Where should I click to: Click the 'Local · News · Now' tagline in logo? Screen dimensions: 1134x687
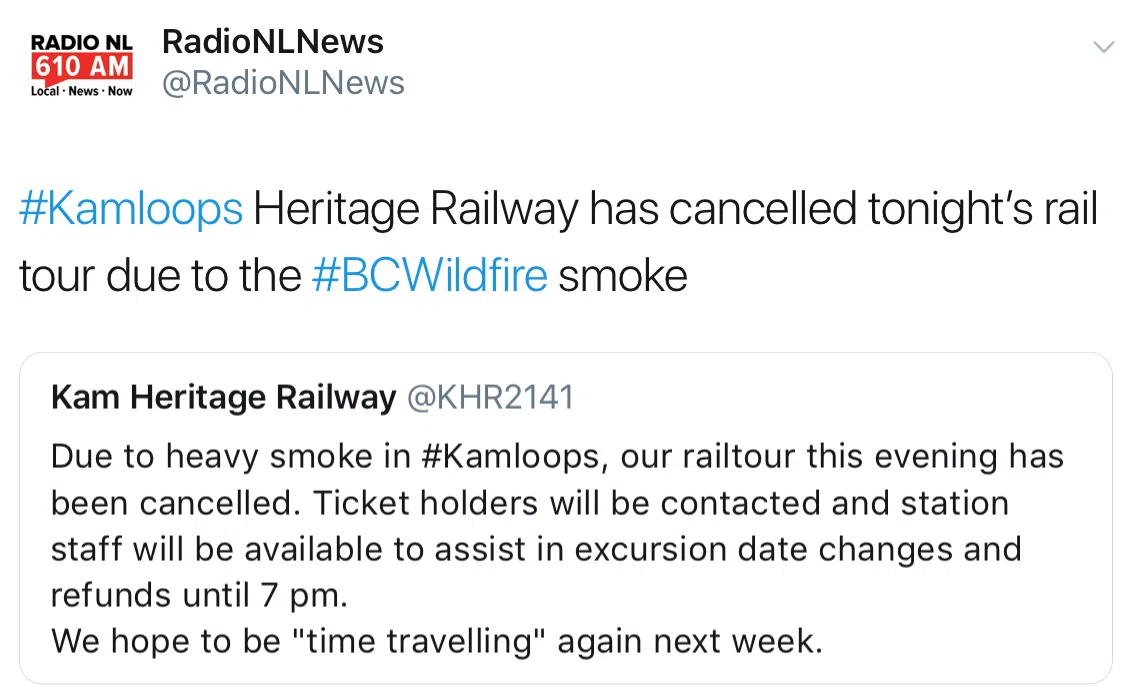point(82,91)
